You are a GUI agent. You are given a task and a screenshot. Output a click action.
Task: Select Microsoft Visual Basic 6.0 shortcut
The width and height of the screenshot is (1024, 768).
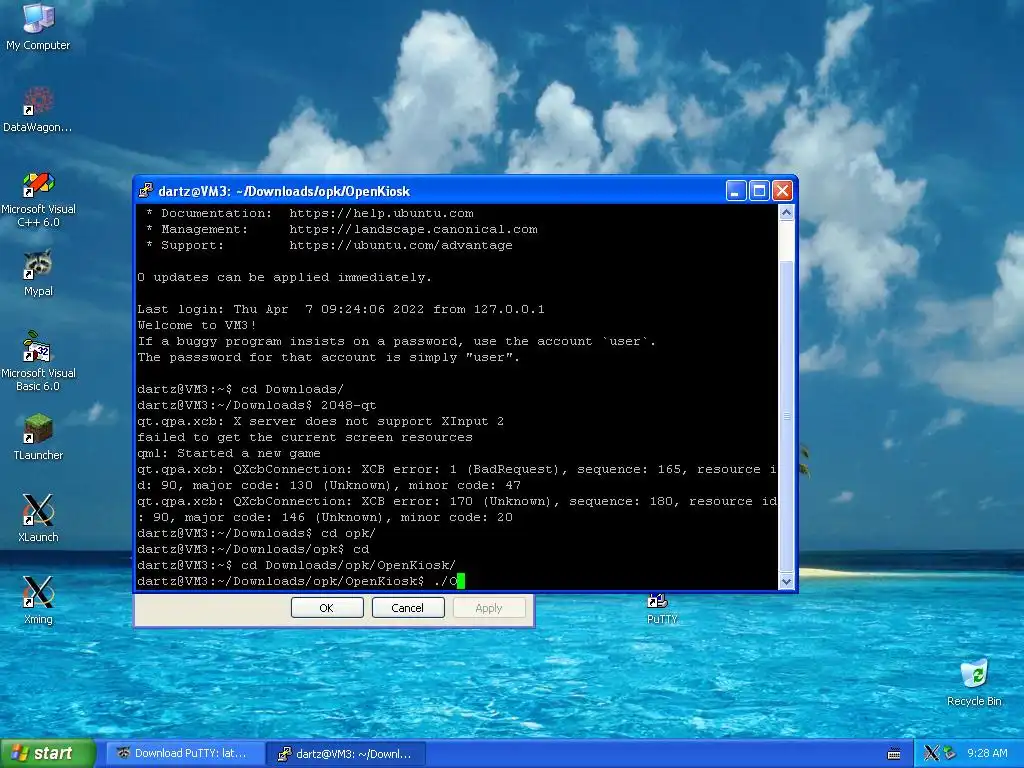tap(38, 362)
